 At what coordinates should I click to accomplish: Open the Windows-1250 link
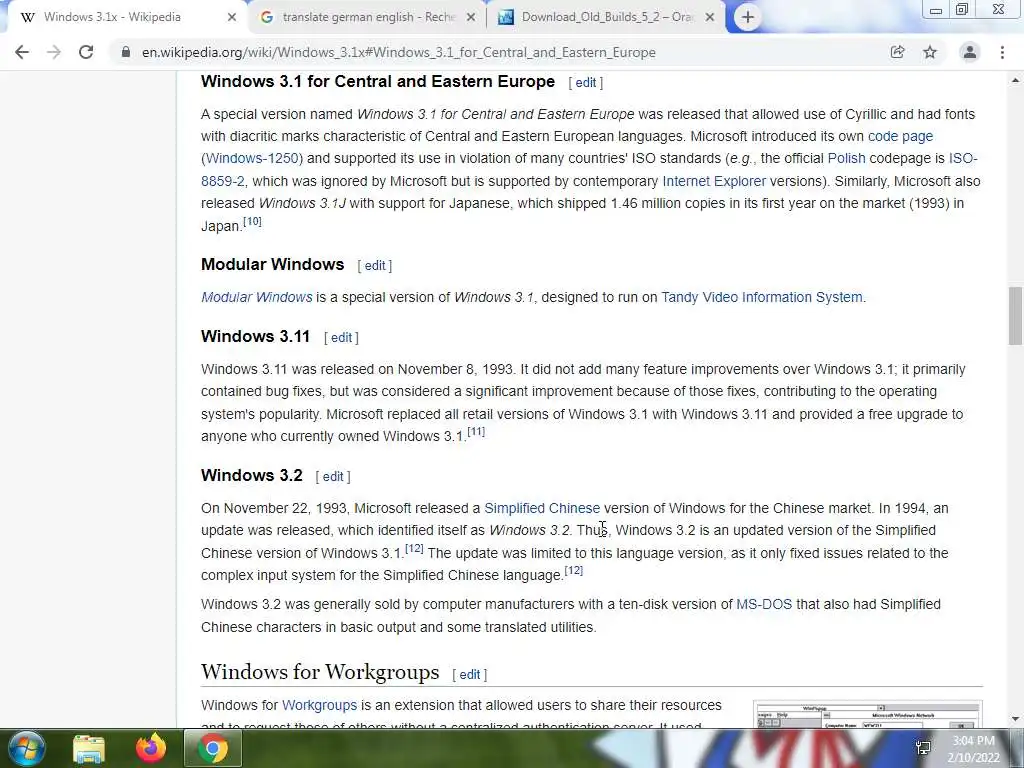click(x=253, y=159)
